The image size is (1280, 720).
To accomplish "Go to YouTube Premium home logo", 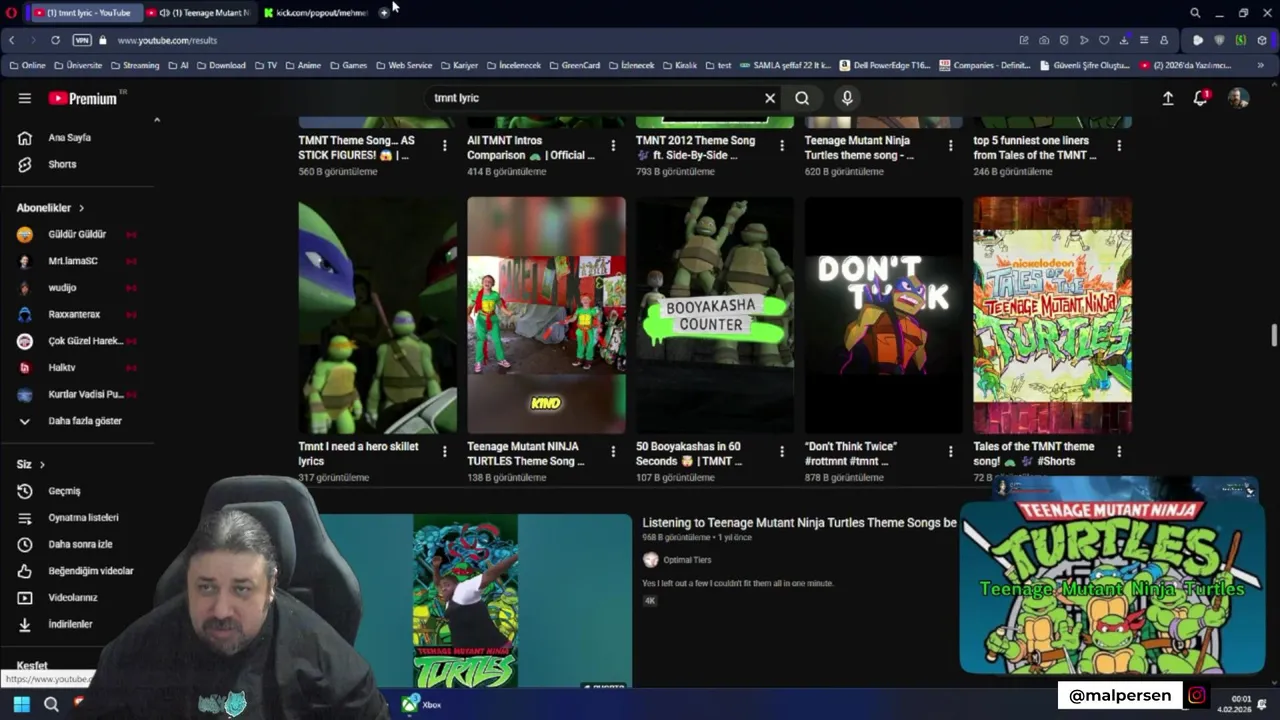I will [83, 98].
